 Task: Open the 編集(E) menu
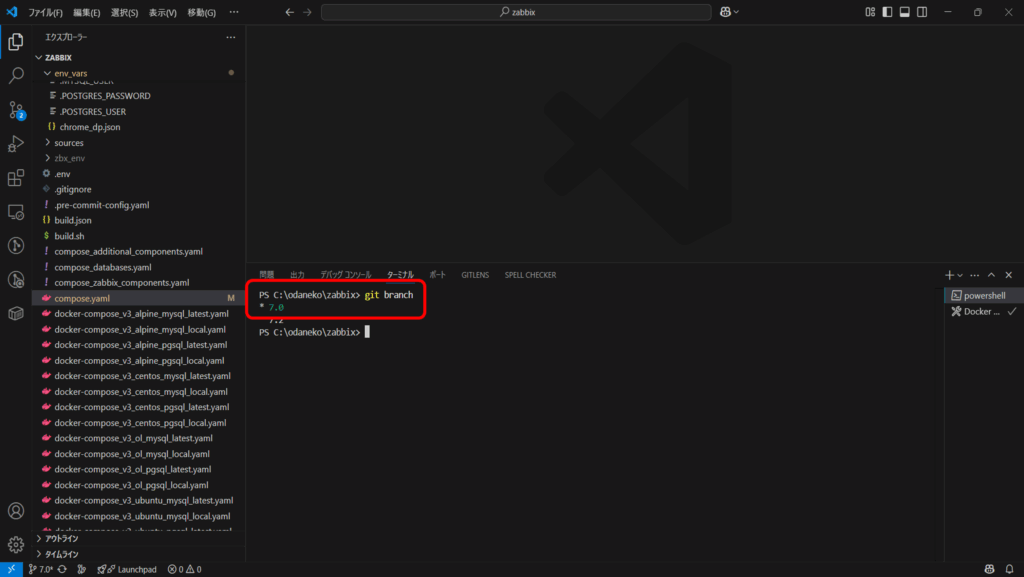pos(86,12)
